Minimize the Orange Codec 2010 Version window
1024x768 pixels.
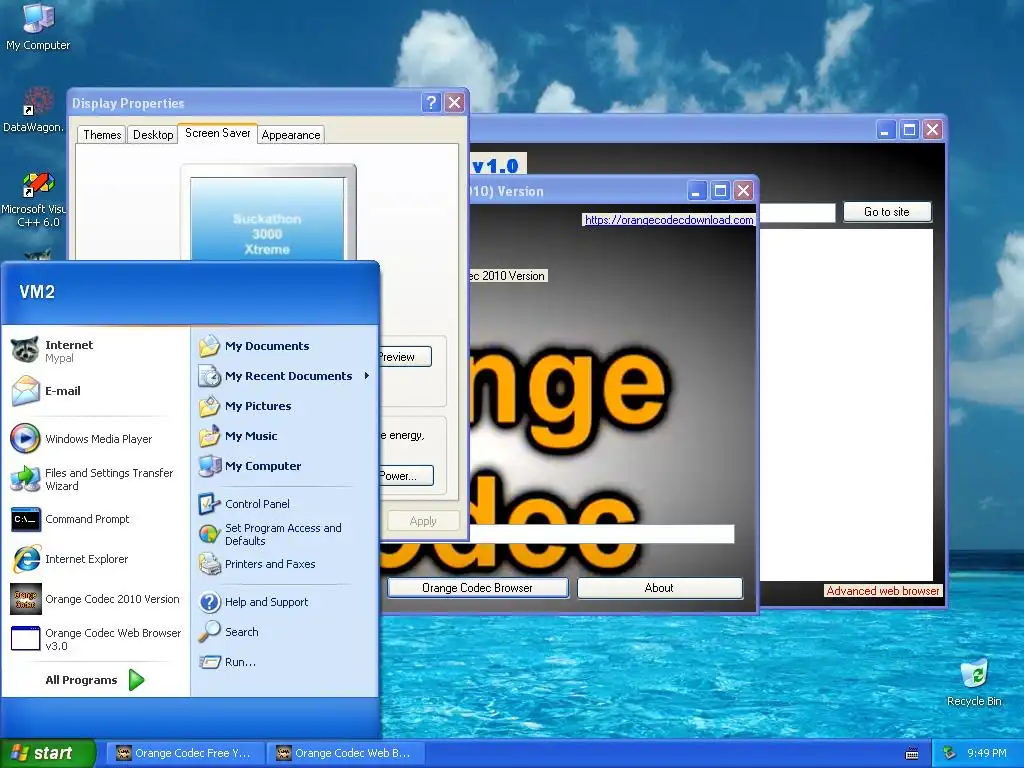pyautogui.click(x=697, y=191)
